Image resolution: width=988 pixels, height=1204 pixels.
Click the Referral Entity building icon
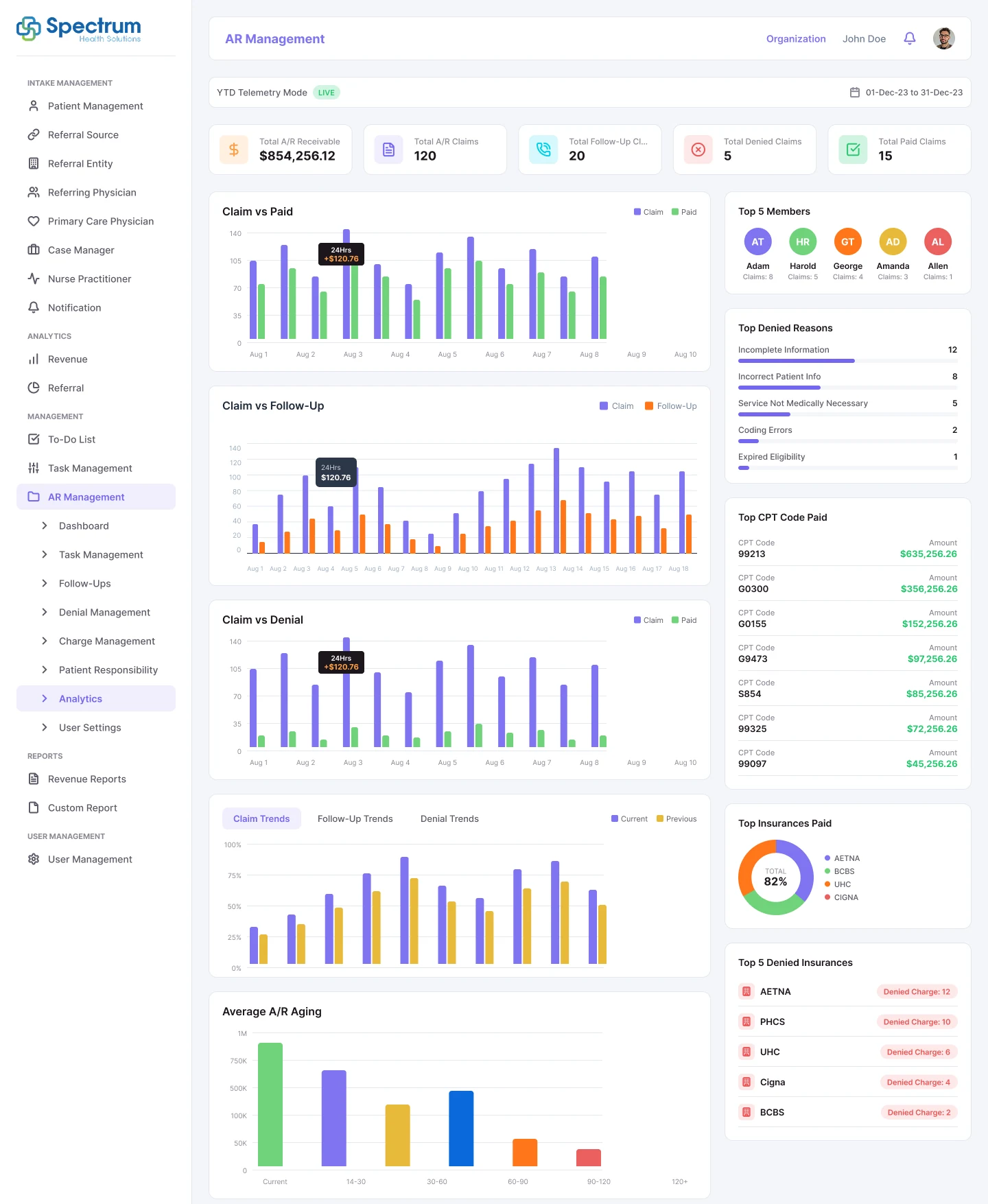[34, 163]
